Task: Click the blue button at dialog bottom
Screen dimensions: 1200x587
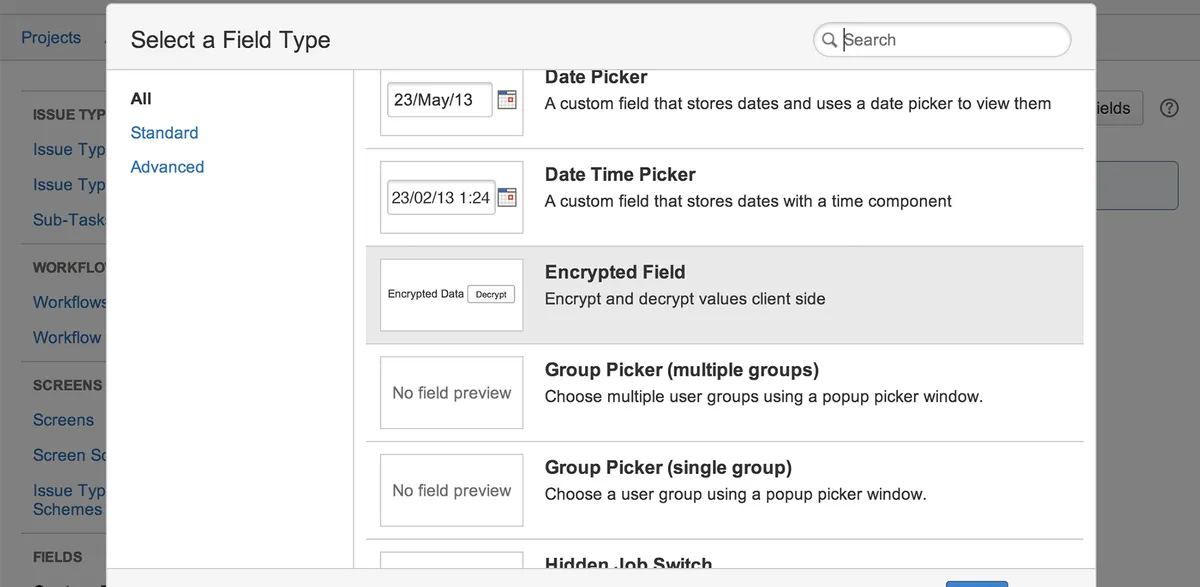Action: pyautogui.click(x=977, y=583)
